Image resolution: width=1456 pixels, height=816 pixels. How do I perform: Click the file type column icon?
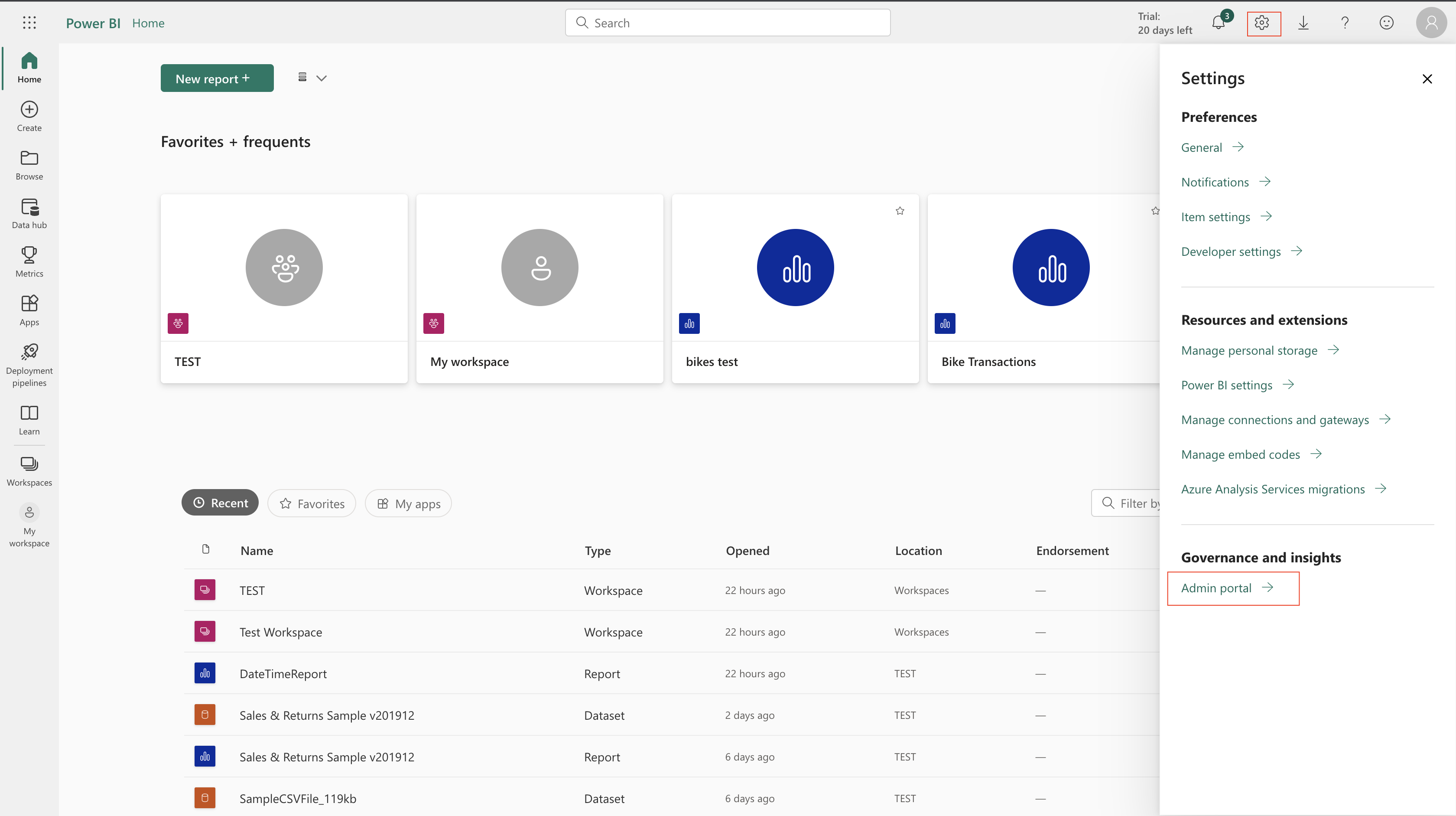206,549
